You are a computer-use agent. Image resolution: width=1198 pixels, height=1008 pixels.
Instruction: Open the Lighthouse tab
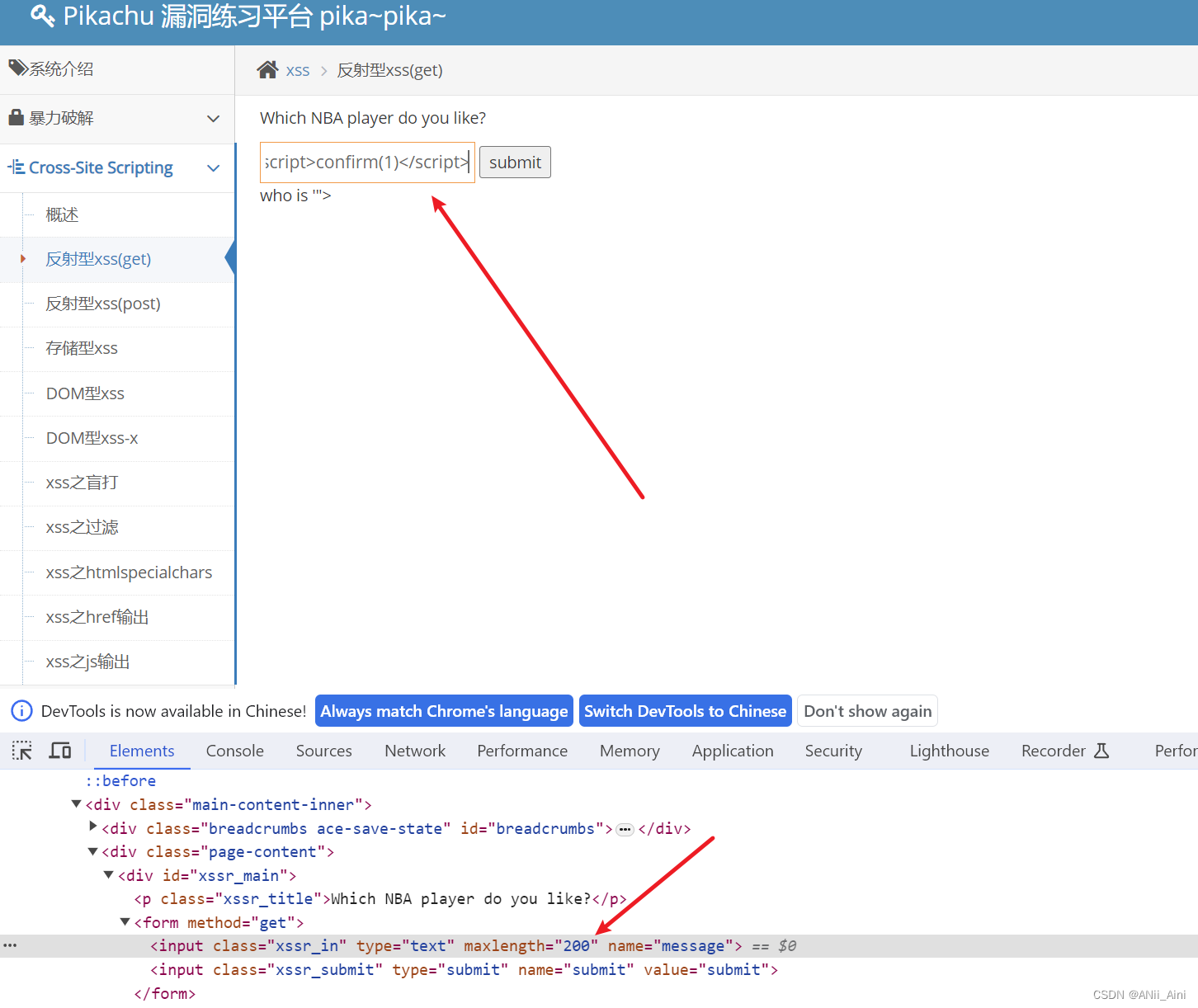[950, 751]
